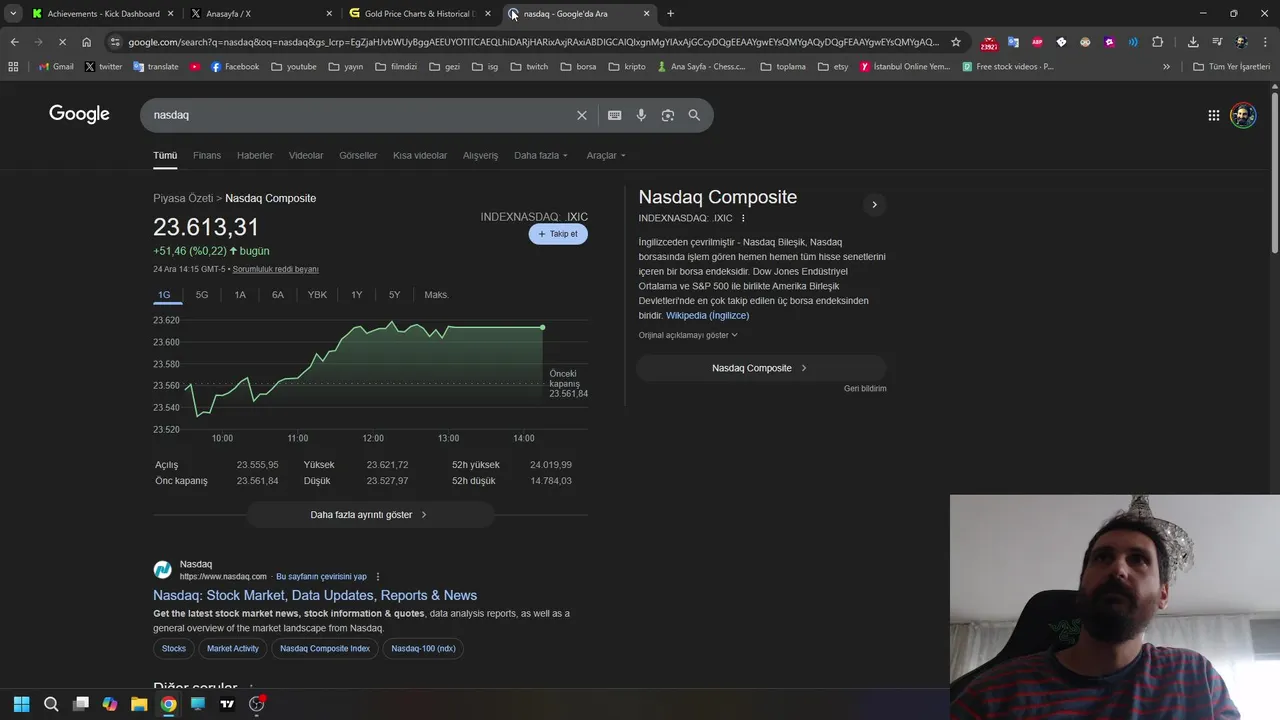Go to the browser home page icon
The width and height of the screenshot is (1280, 720).
coord(87,42)
